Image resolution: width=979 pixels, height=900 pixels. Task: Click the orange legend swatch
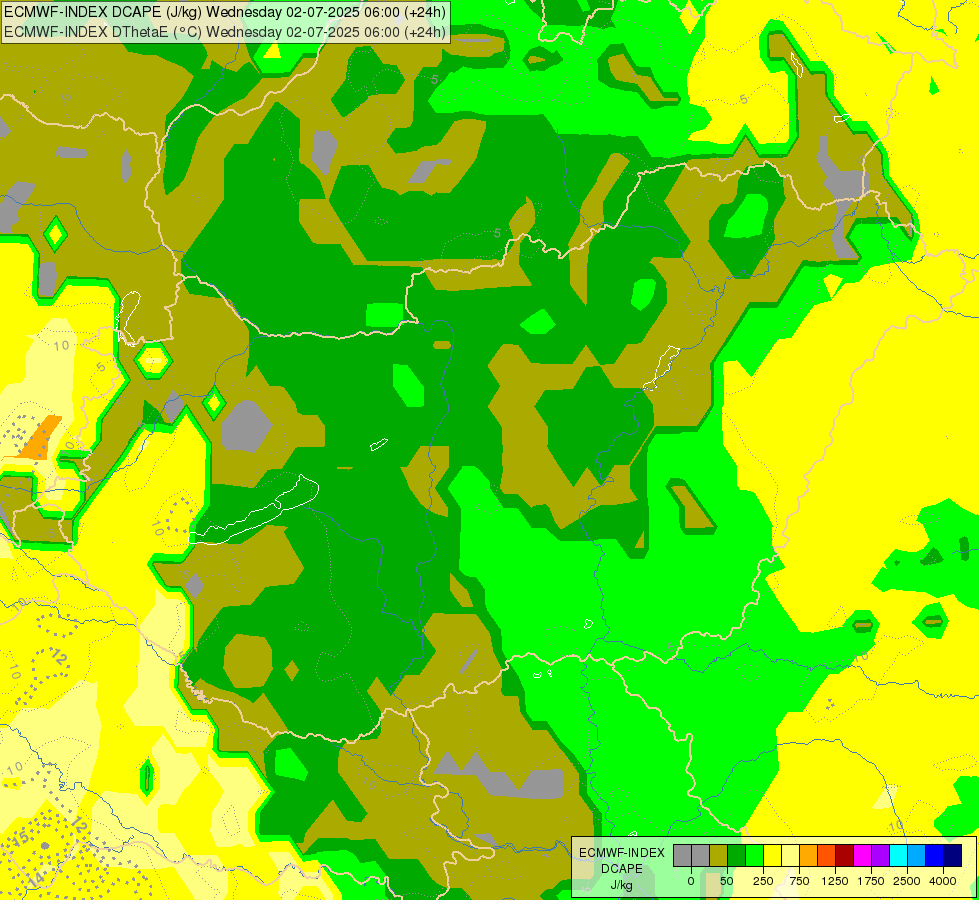(809, 856)
